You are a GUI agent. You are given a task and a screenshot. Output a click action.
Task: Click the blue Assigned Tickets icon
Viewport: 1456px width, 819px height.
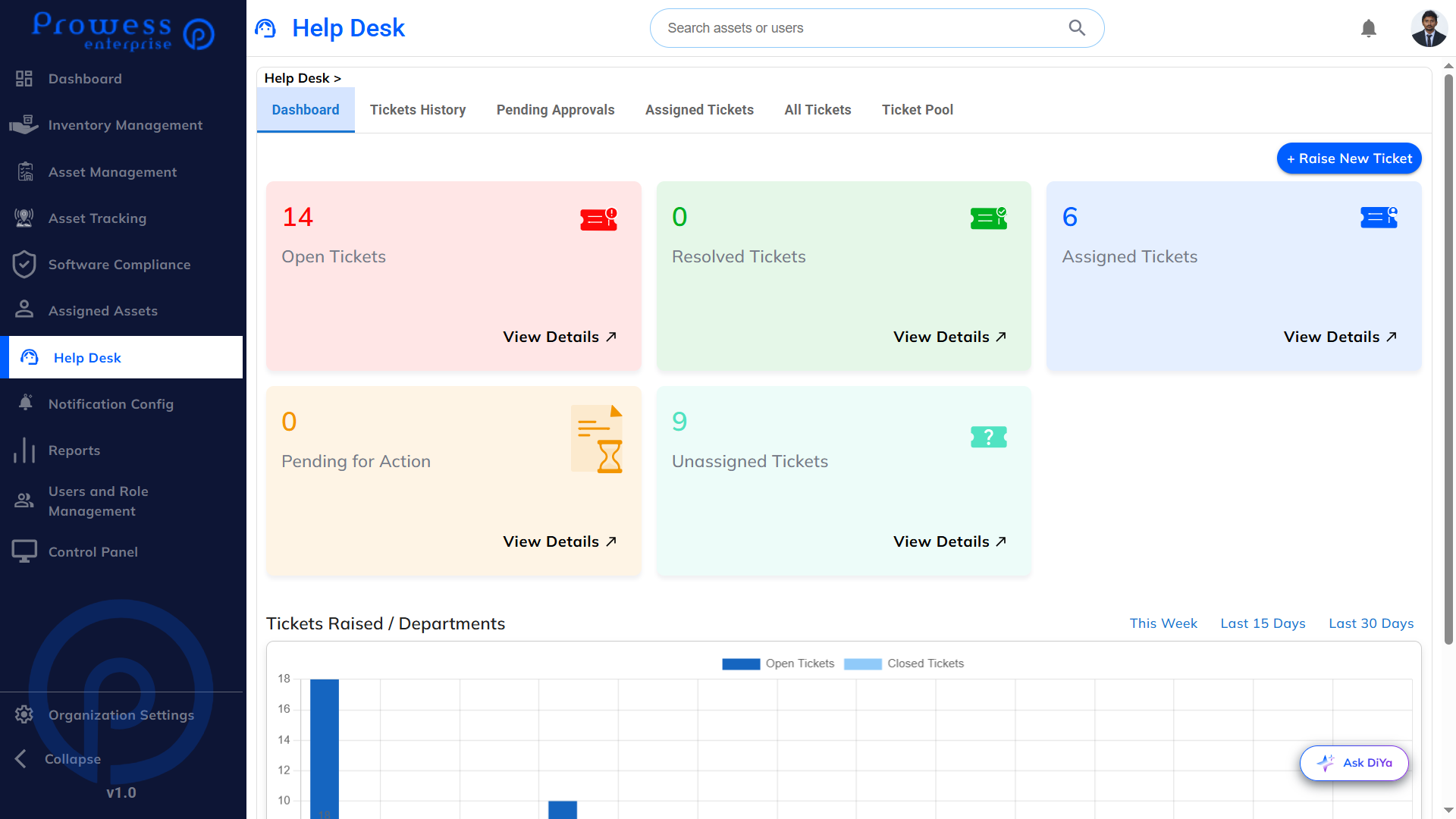(1379, 218)
